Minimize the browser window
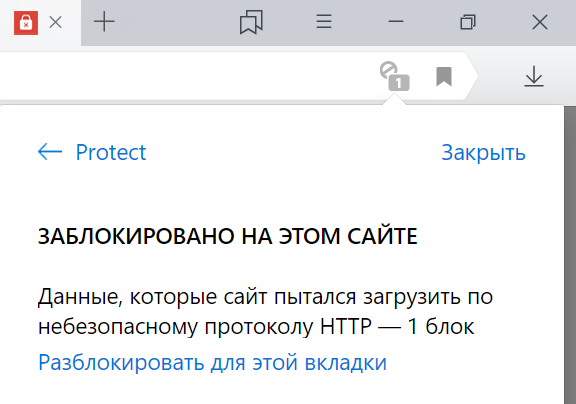Image resolution: width=576 pixels, height=404 pixels. click(x=396, y=22)
